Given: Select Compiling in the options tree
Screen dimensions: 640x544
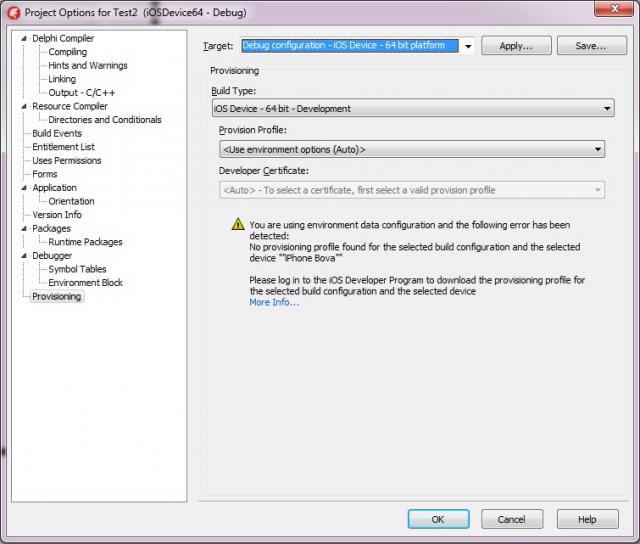Looking at the screenshot, I should point(68,52).
